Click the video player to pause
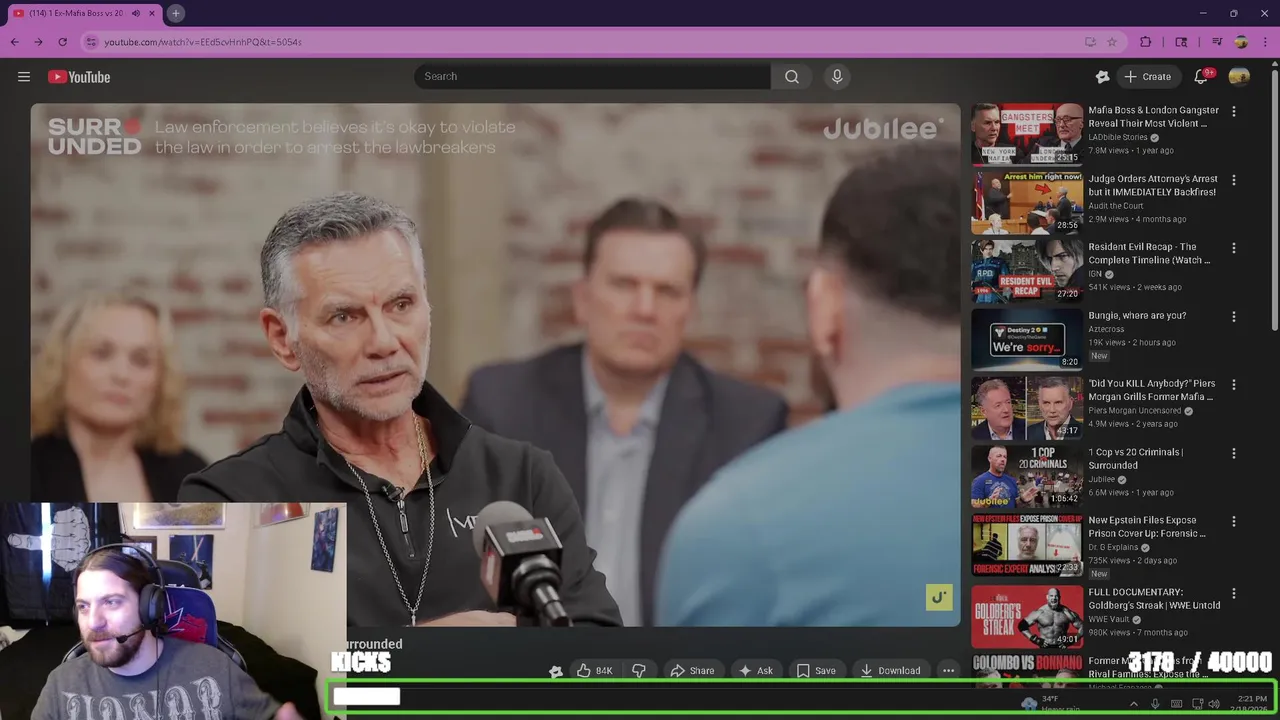The height and width of the screenshot is (720, 1280). click(495, 365)
